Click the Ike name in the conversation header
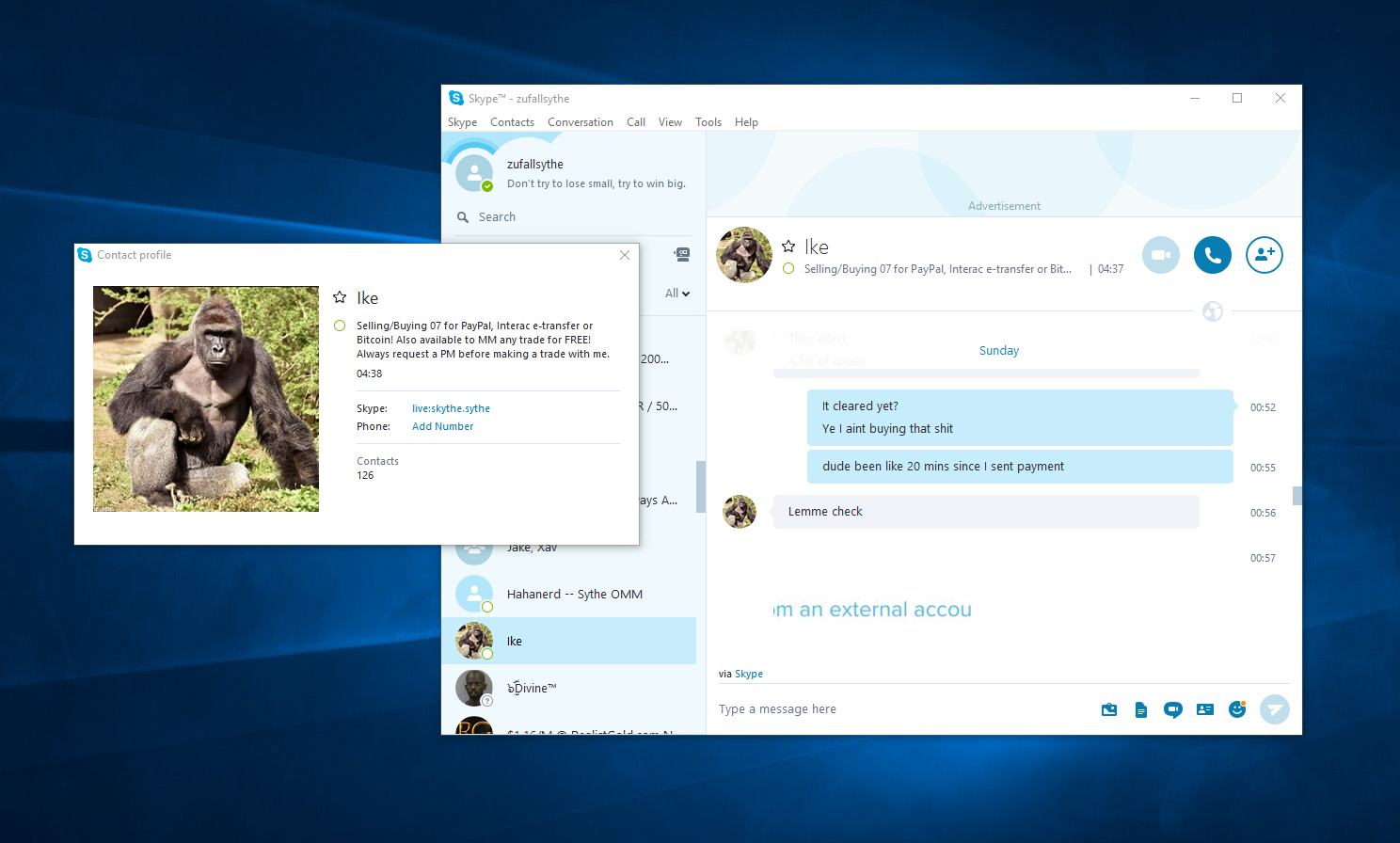 click(817, 247)
